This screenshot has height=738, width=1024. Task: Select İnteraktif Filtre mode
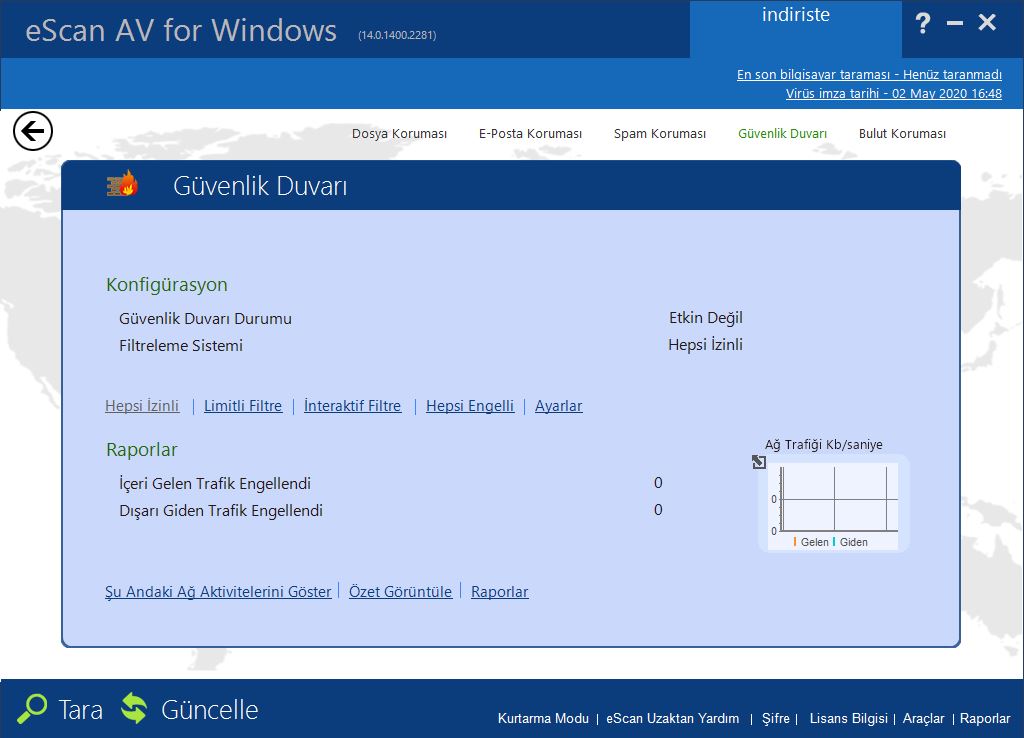point(353,406)
